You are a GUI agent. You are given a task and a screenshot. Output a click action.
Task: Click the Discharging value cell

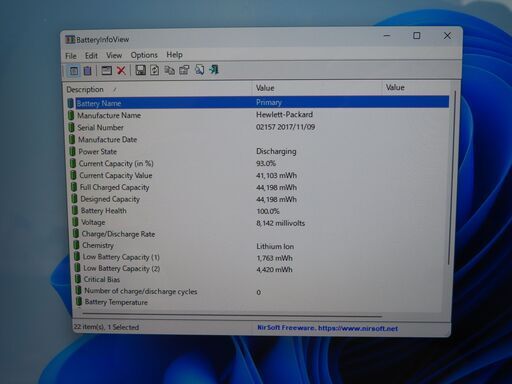(276, 151)
